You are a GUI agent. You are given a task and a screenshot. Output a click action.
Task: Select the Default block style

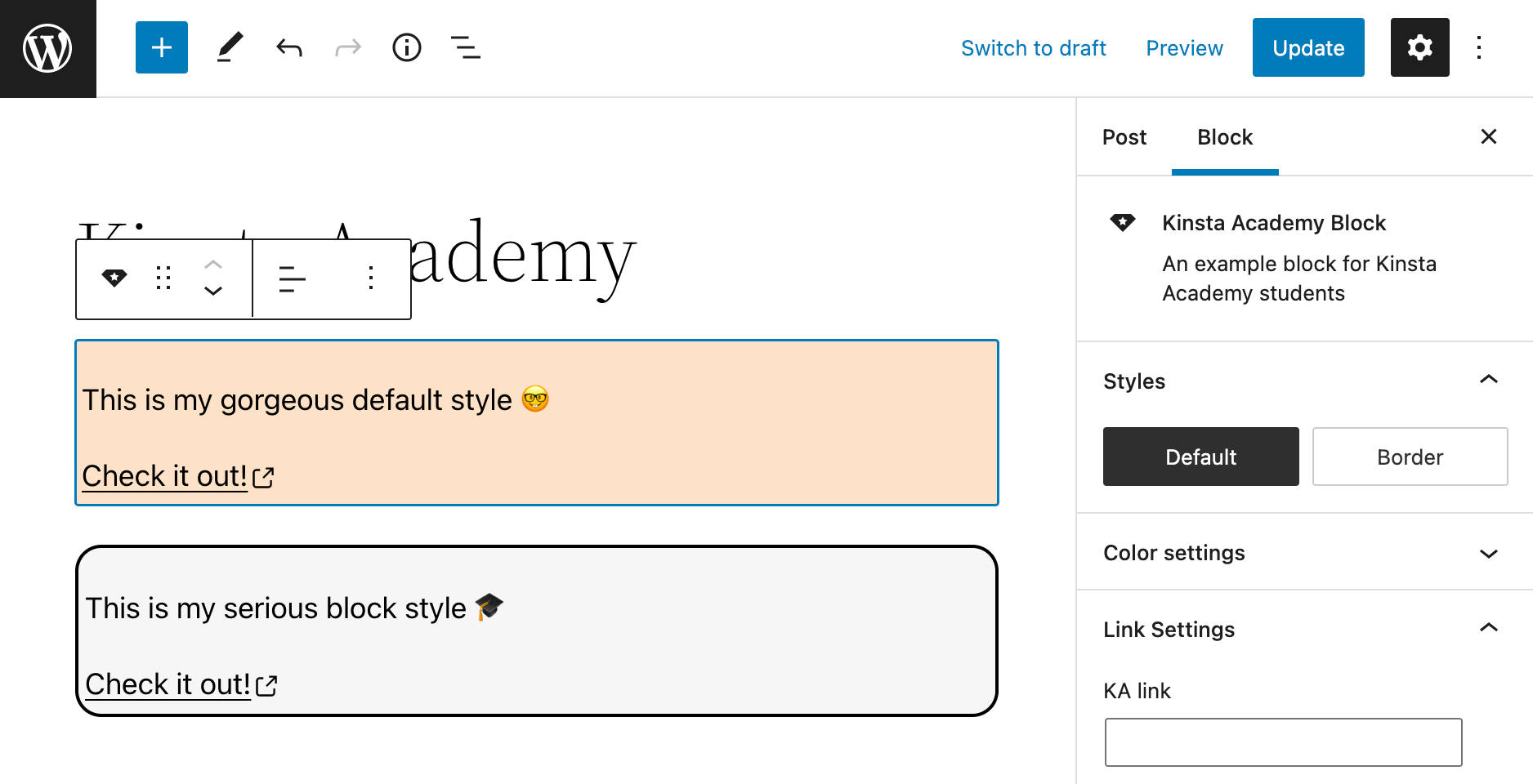(1200, 457)
